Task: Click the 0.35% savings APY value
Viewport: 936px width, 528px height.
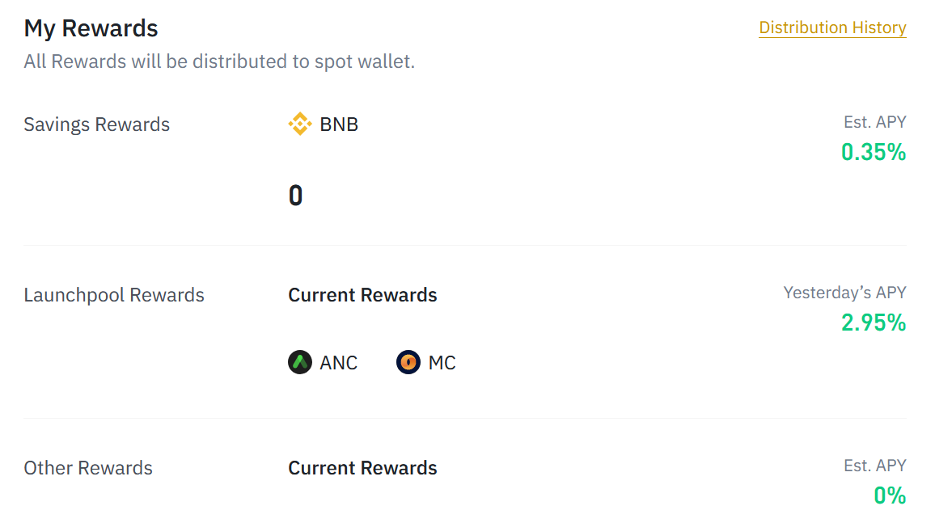Action: 873,152
